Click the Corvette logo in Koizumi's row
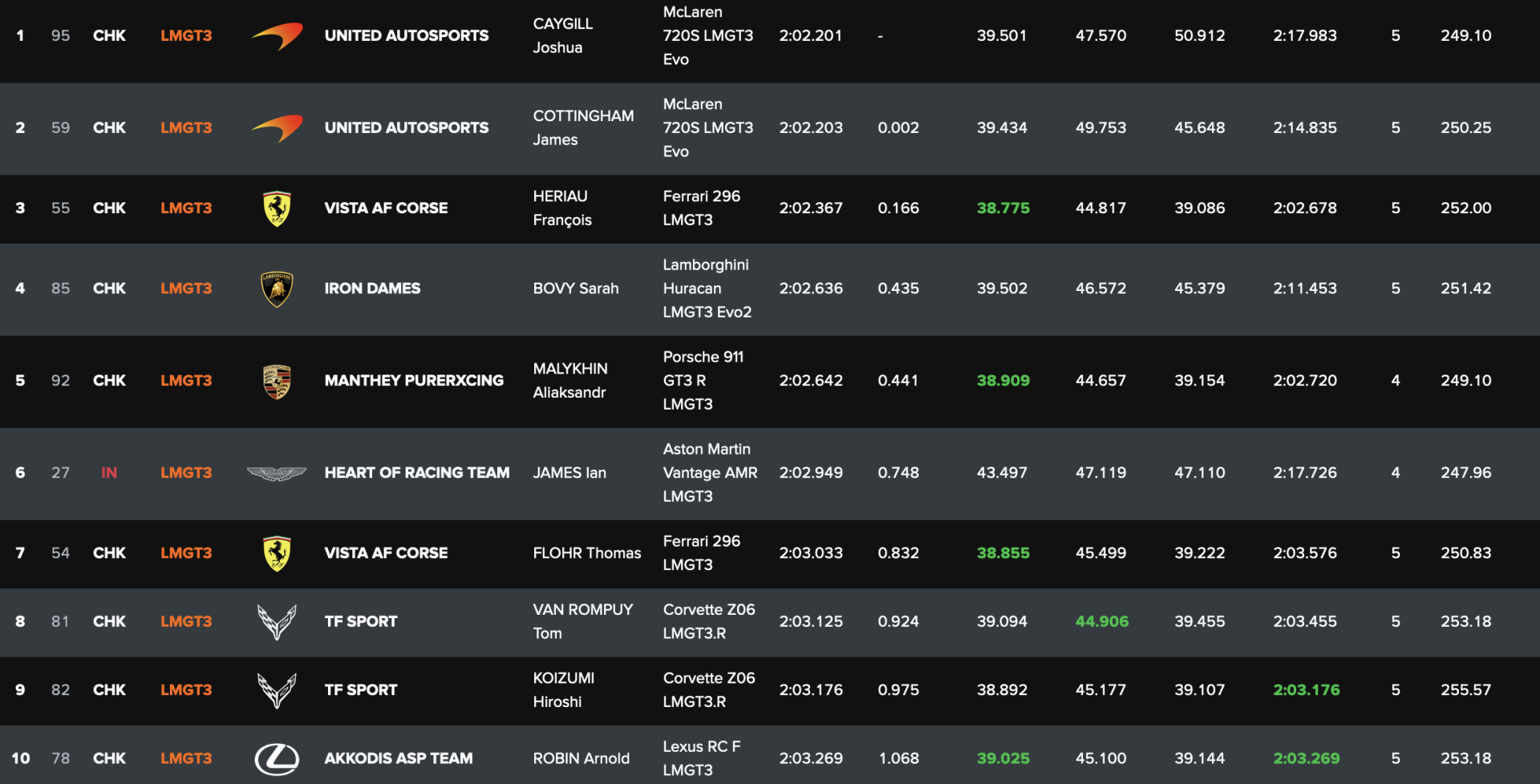 [277, 689]
